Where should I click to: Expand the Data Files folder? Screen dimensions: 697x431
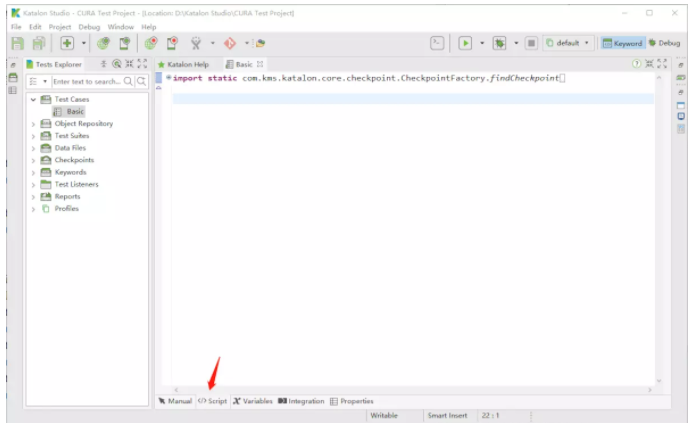(33, 148)
